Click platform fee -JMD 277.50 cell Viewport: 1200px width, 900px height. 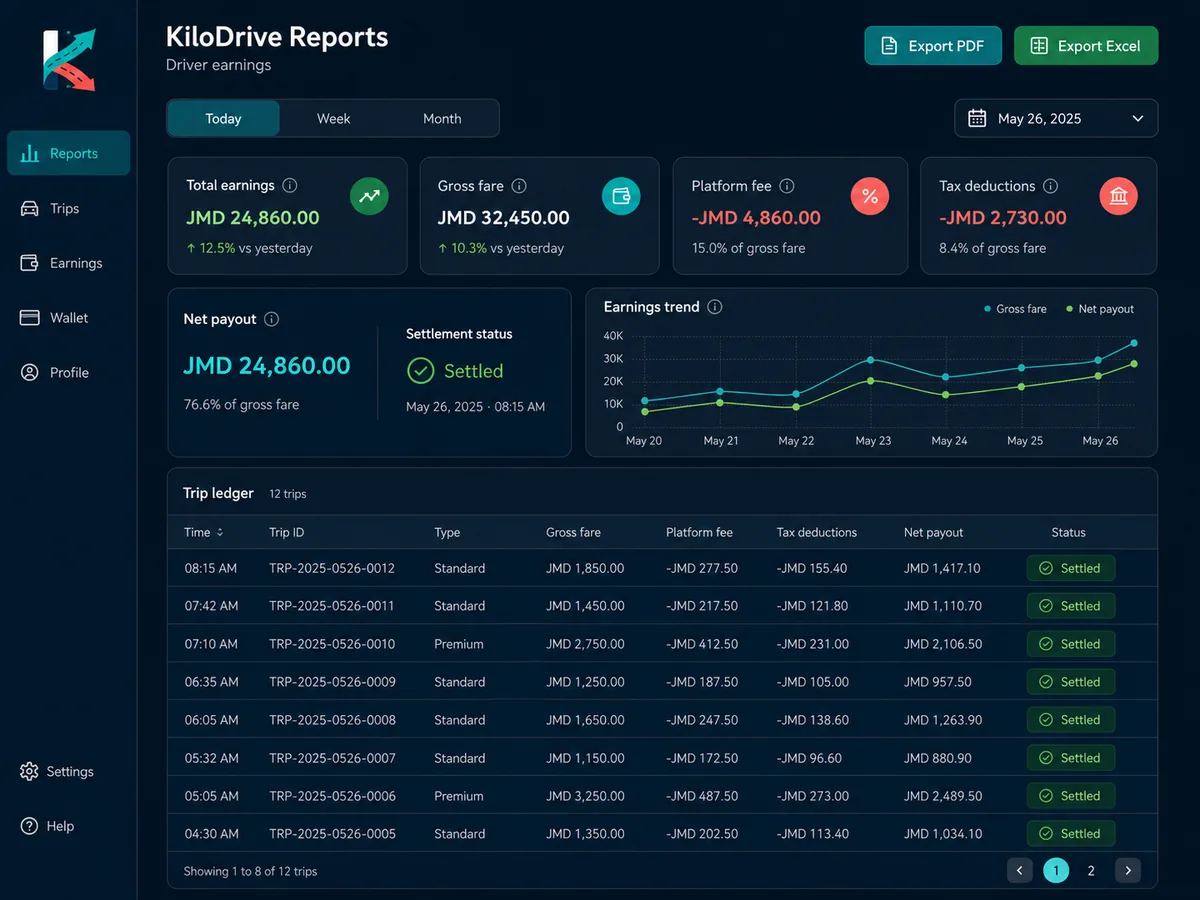pyautogui.click(x=702, y=568)
